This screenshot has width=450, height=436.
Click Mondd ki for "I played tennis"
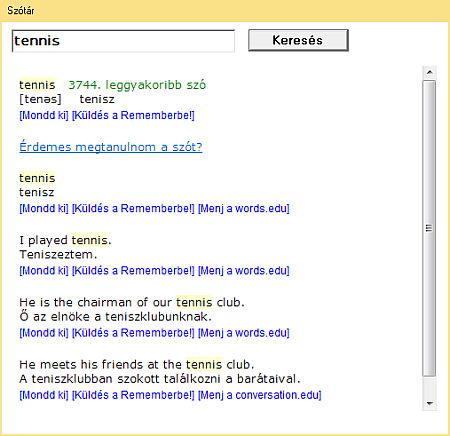(44, 271)
